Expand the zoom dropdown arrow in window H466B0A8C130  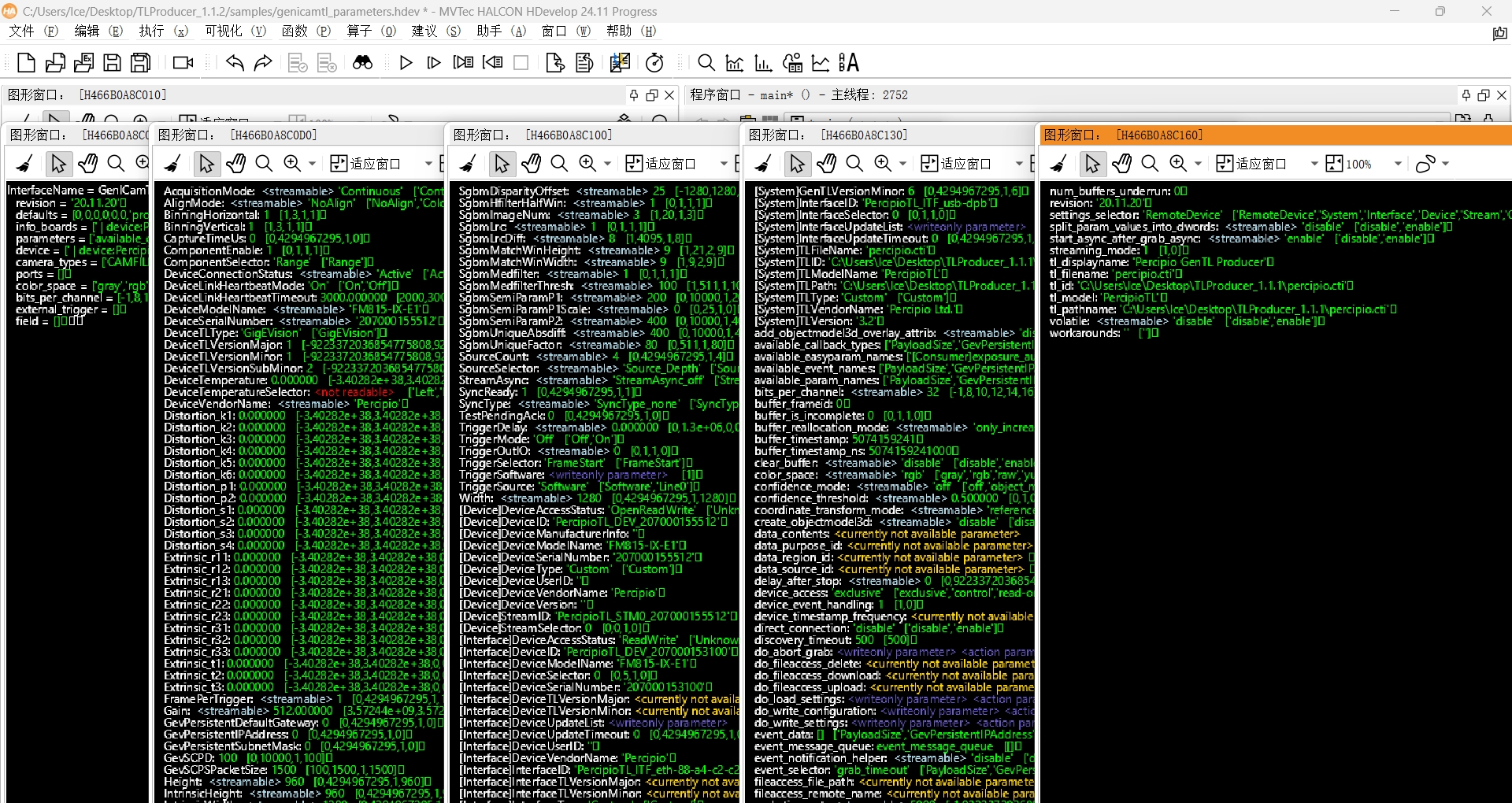pos(903,164)
